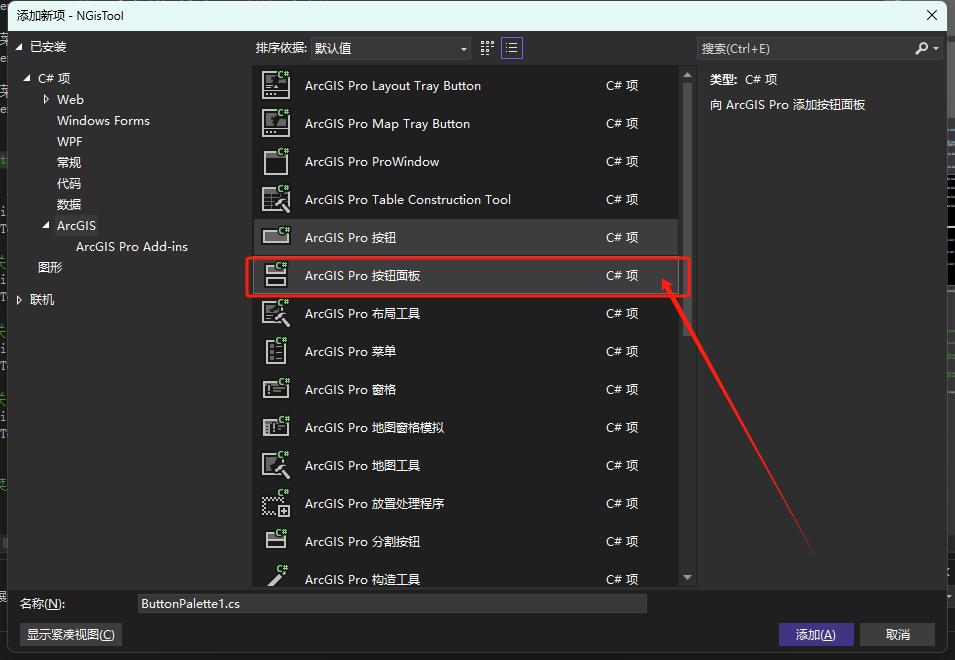Select Windows Forms category
The height and width of the screenshot is (660, 955).
[x=103, y=121]
